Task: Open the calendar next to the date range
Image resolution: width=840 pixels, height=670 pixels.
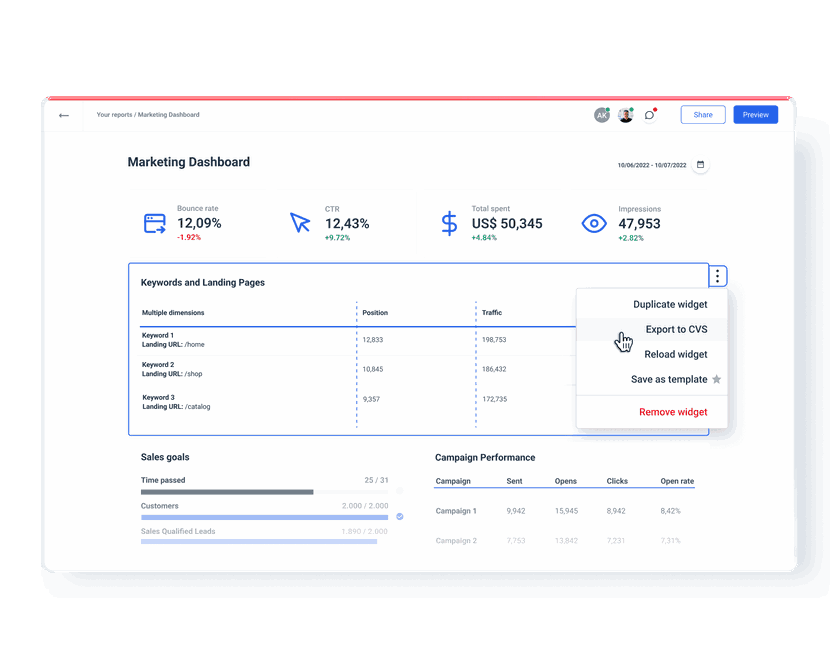Action: pyautogui.click(x=700, y=162)
